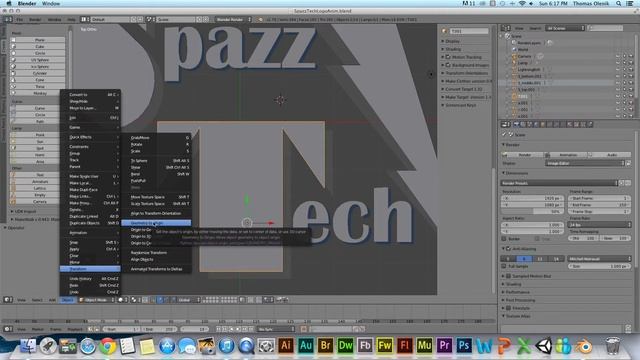The width and height of the screenshot is (640, 360).
Task: Open Finder from the dock
Action: pos(28,346)
